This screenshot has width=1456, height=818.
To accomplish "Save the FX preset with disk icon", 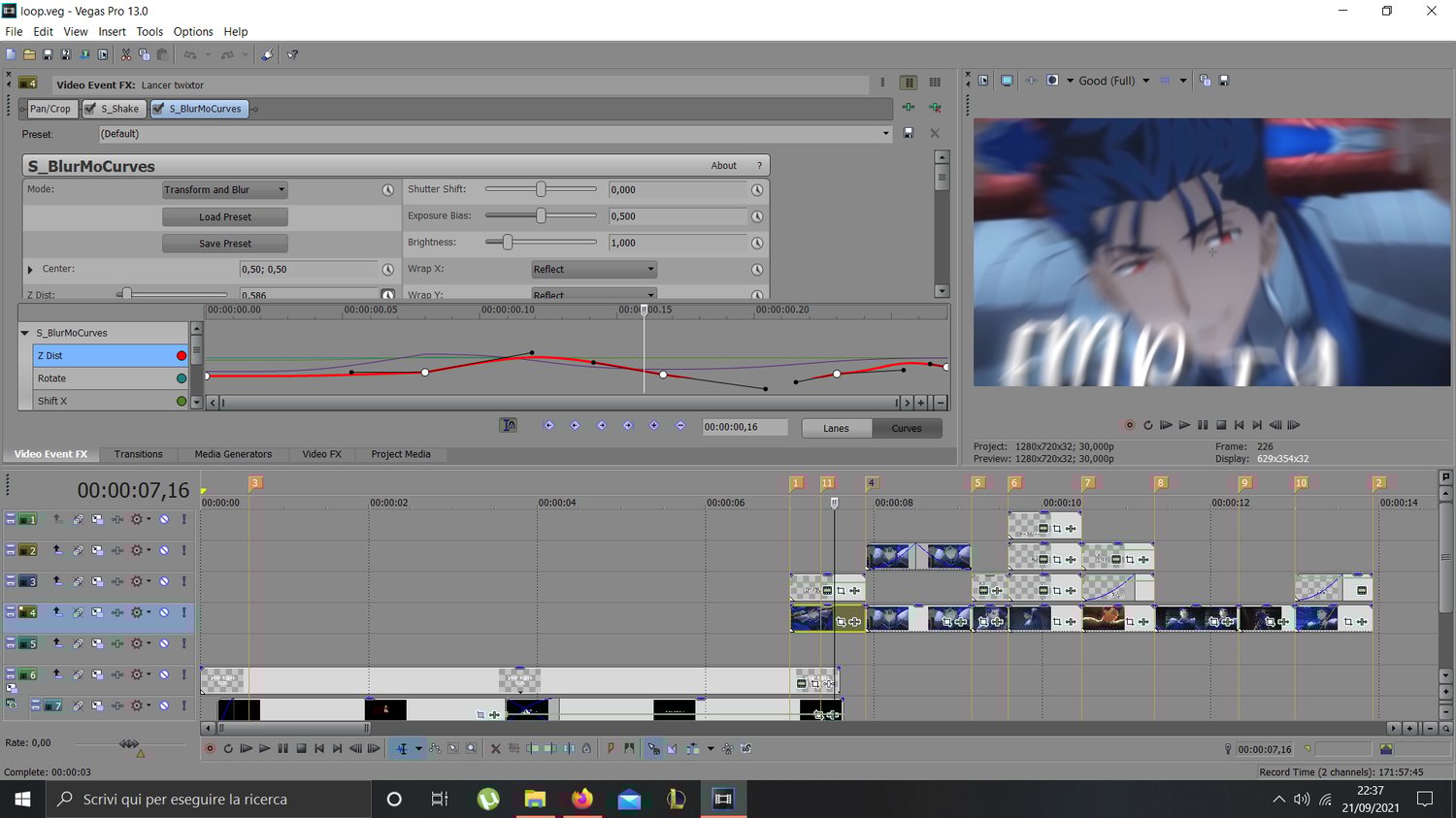I will [x=909, y=133].
